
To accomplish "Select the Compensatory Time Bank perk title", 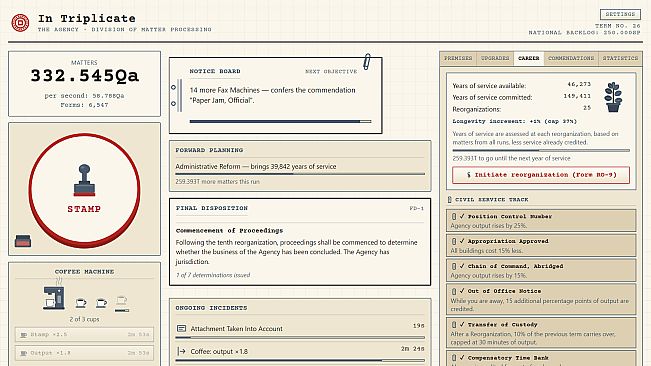I will [x=508, y=358].
